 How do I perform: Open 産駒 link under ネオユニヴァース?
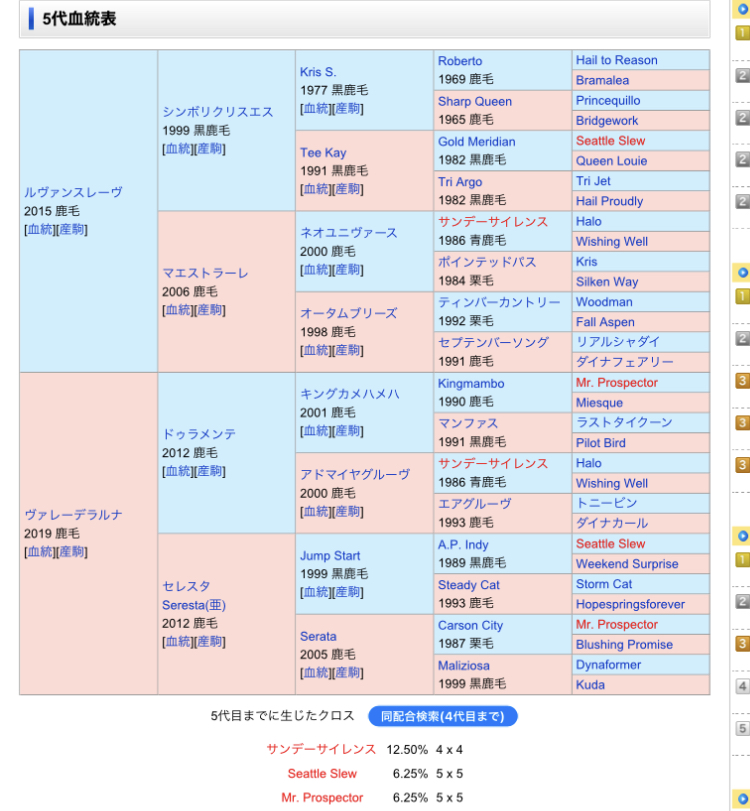point(348,269)
